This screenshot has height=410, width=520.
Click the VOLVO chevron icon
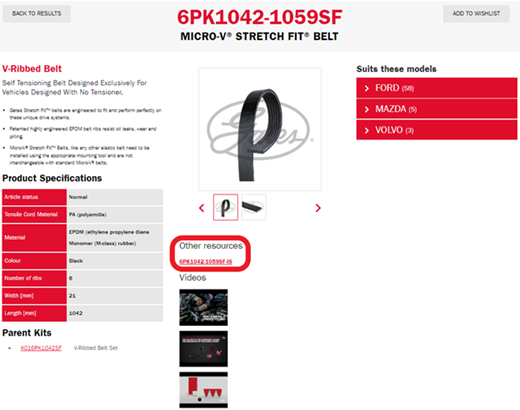click(367, 130)
